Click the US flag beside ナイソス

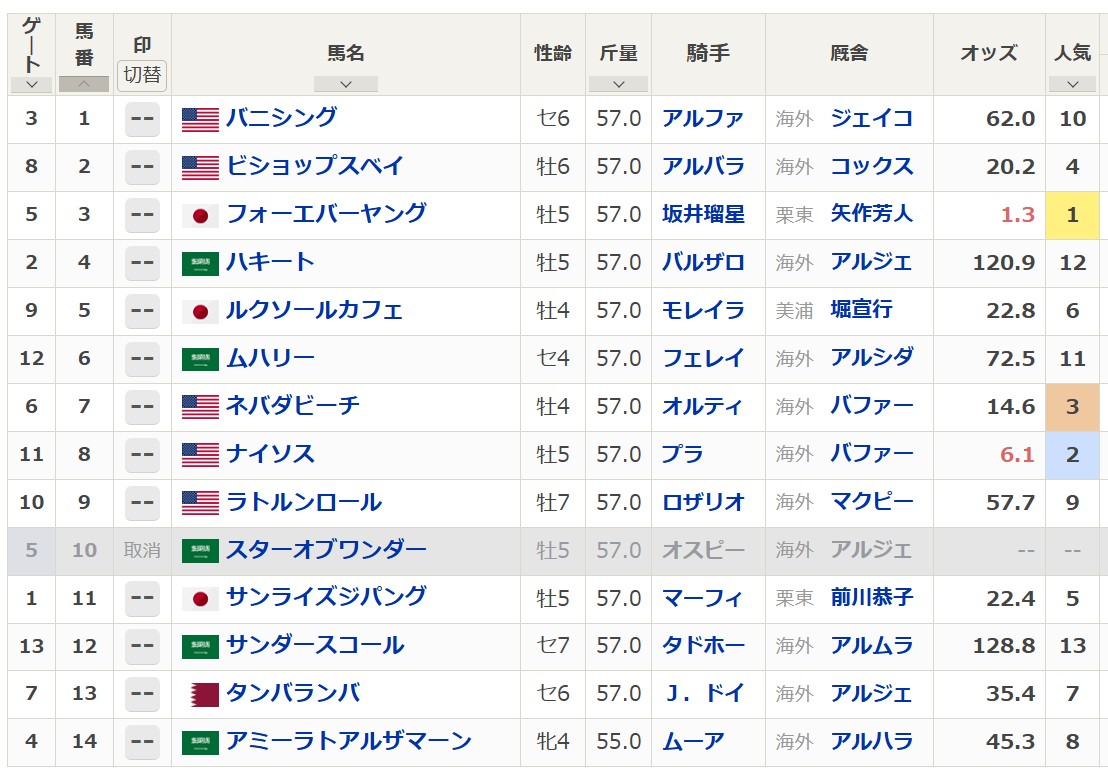coord(200,455)
